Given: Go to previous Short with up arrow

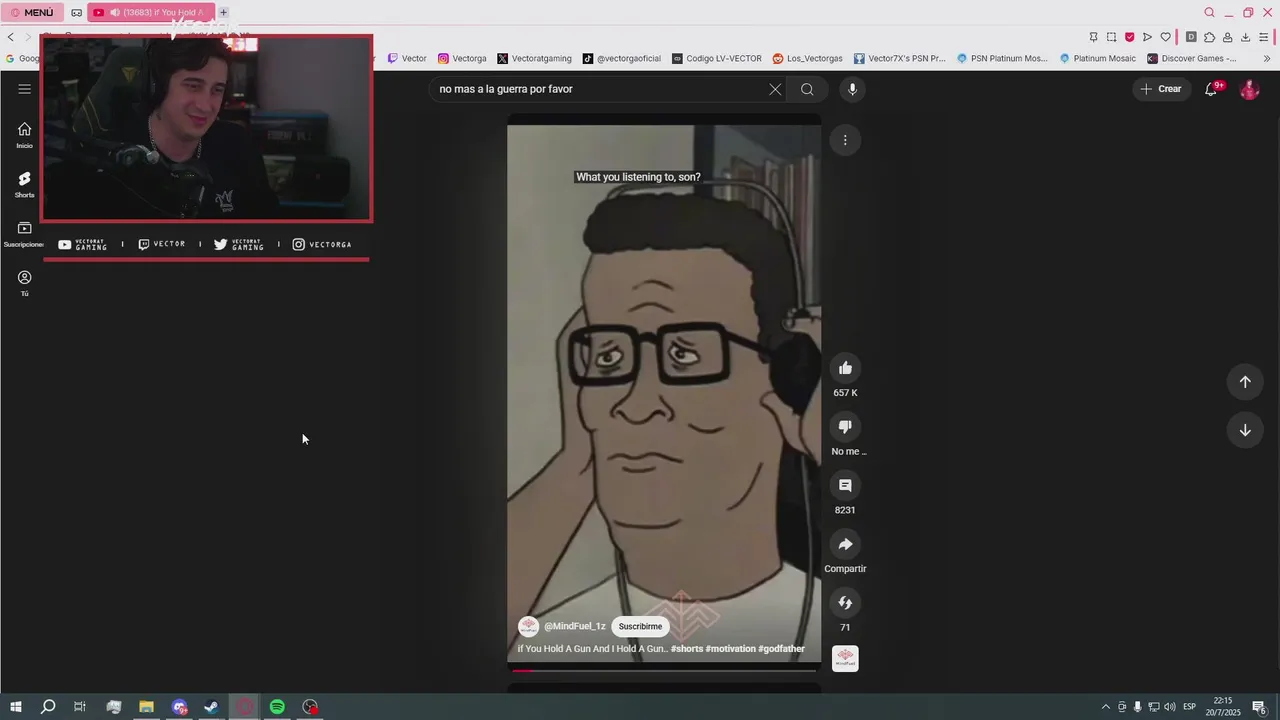Looking at the screenshot, I should pos(1245,381).
